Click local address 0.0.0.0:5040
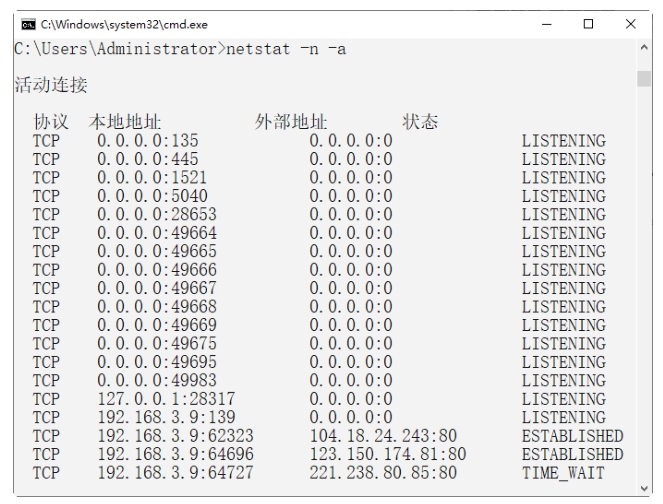The height and width of the screenshot is (504, 663). pyautogui.click(x=152, y=196)
